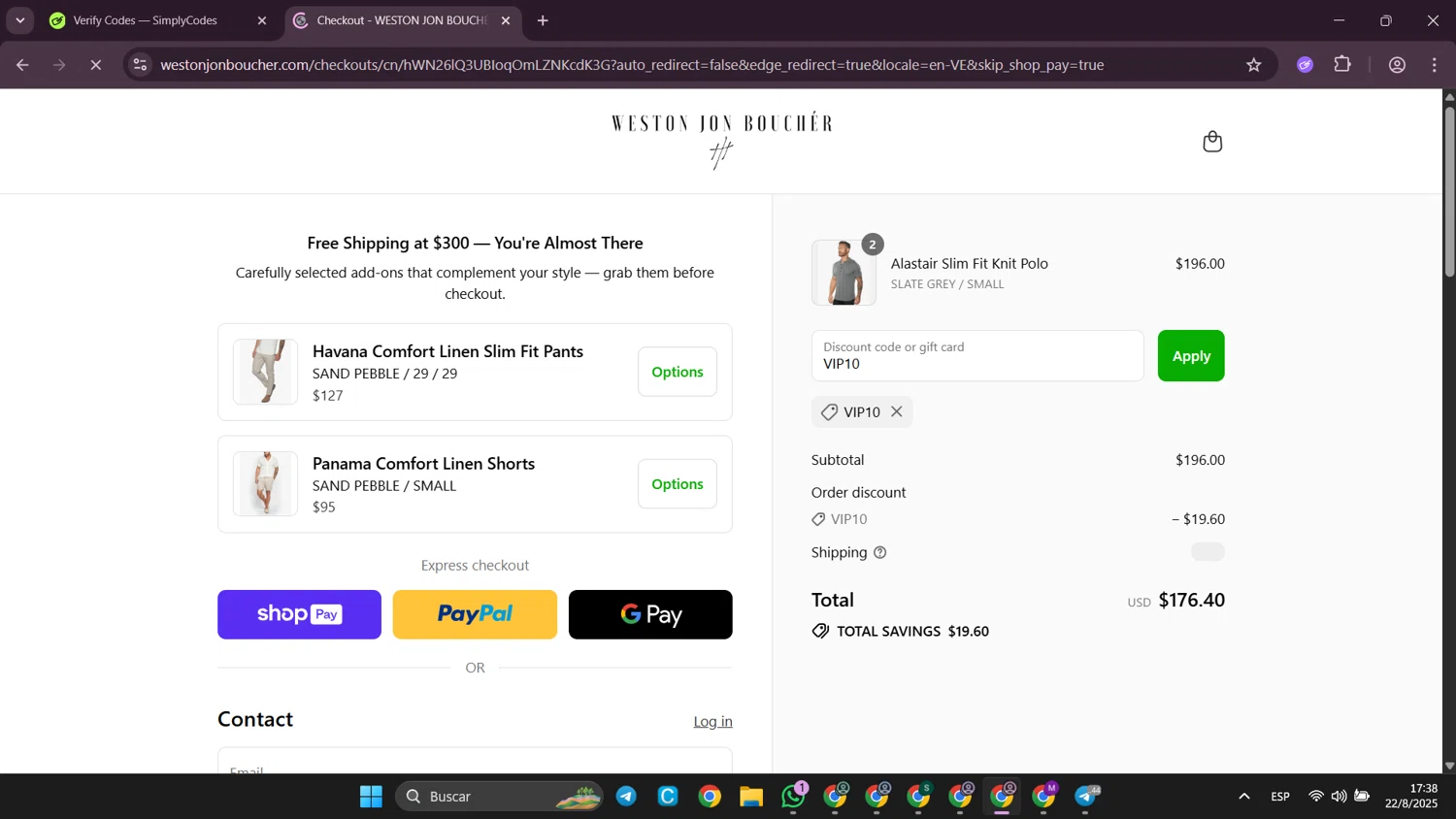Screen dimensions: 1456x819
Task: Click the TOTAL SAVINGS $19.60 text
Action: (912, 631)
